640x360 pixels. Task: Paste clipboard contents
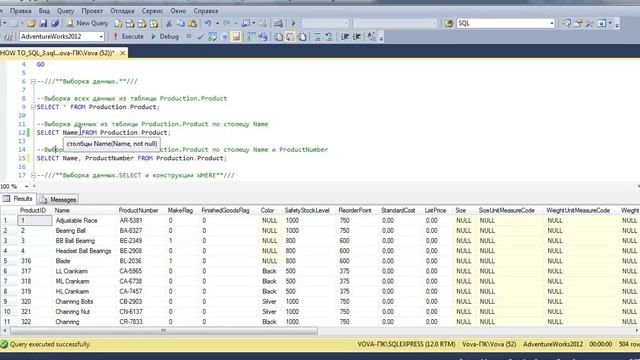pos(193,23)
